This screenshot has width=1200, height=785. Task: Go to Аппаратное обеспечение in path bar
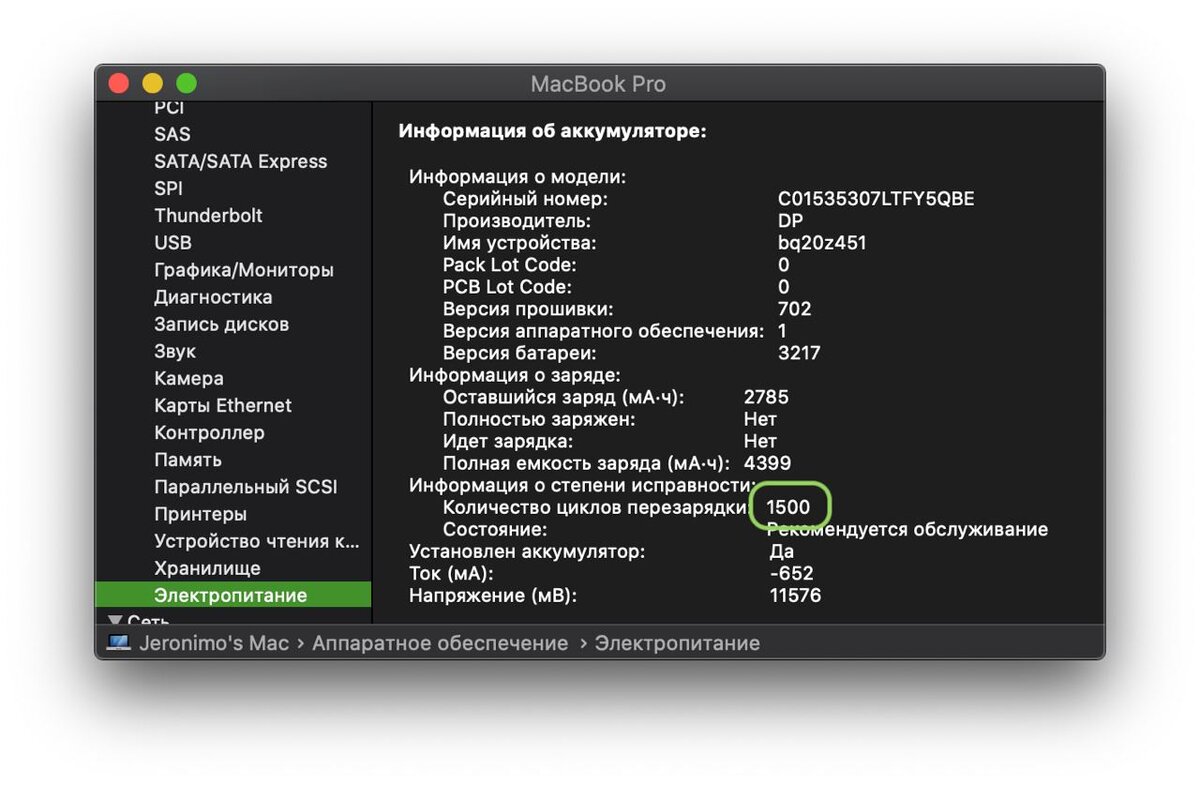point(440,644)
